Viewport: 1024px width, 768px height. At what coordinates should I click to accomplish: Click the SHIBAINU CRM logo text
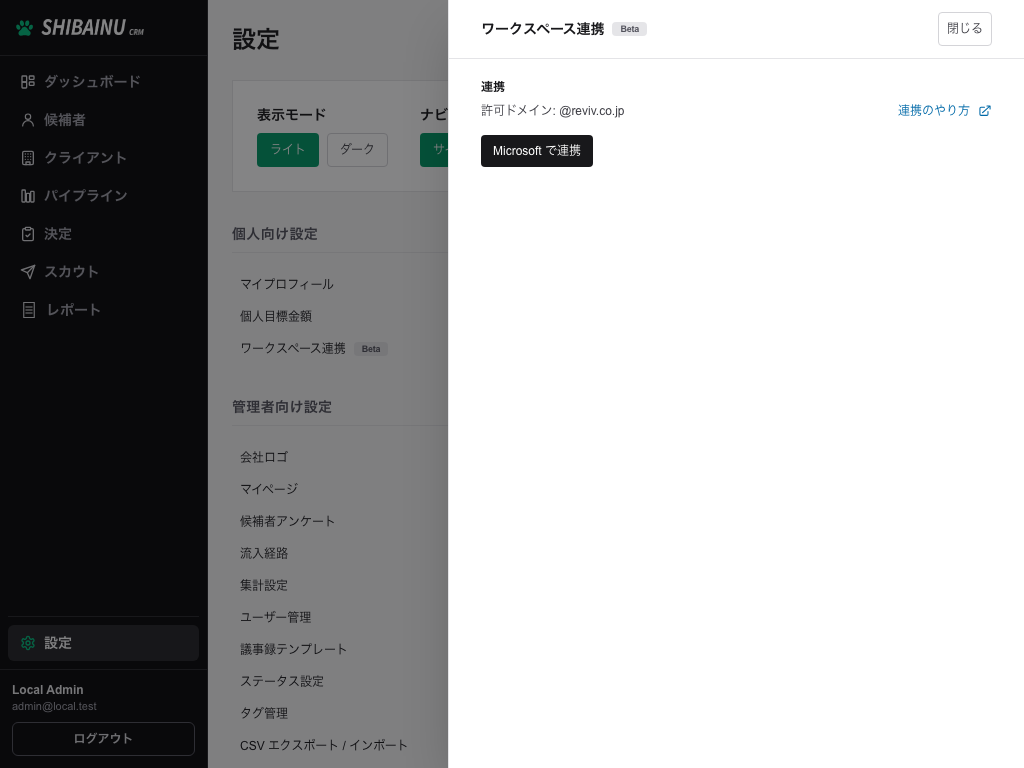point(92,28)
